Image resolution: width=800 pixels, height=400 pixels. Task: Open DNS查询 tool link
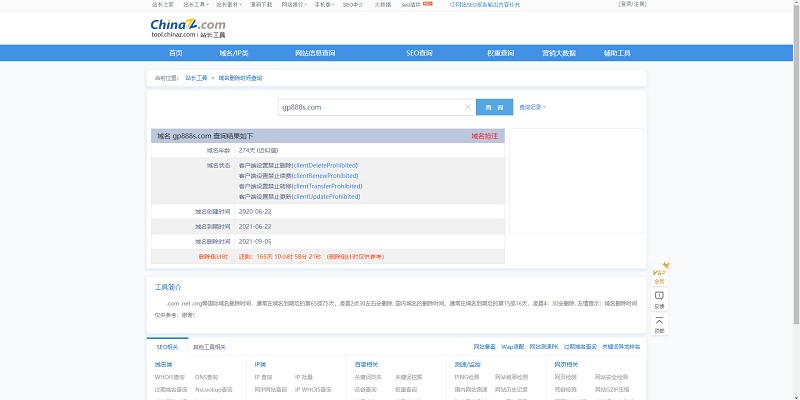pos(207,377)
